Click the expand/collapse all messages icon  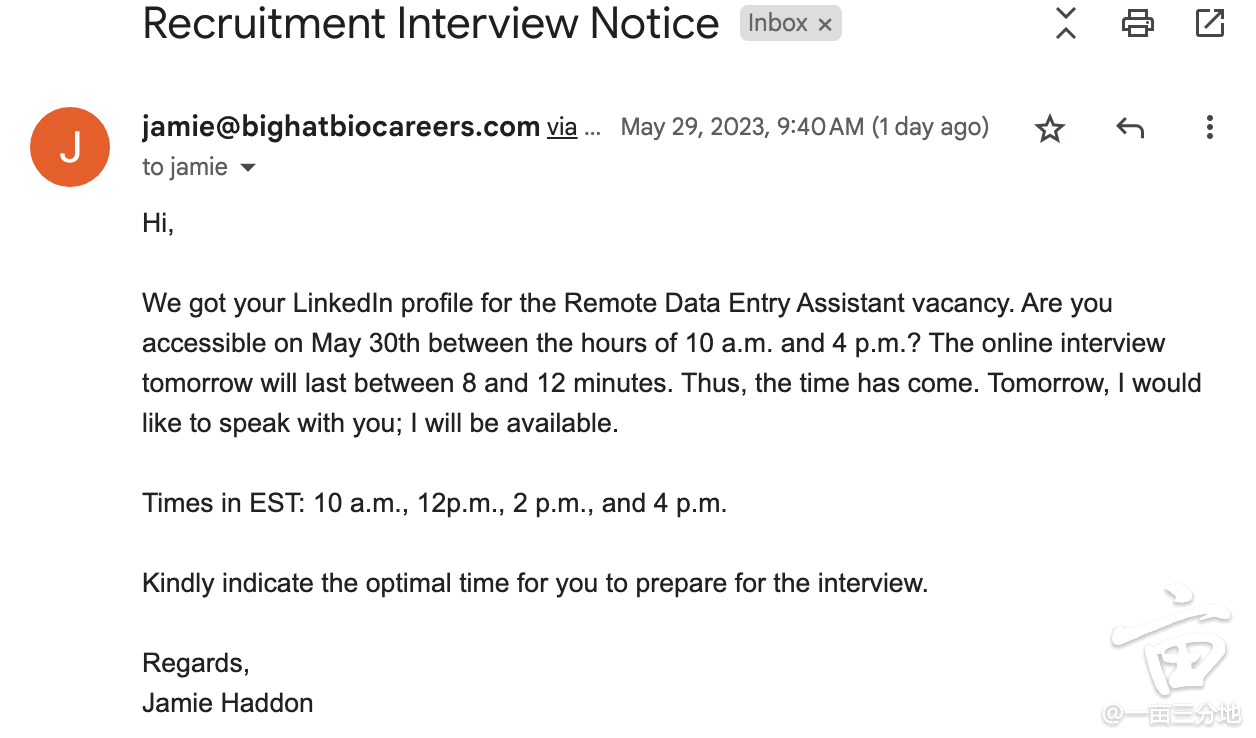[x=1066, y=23]
